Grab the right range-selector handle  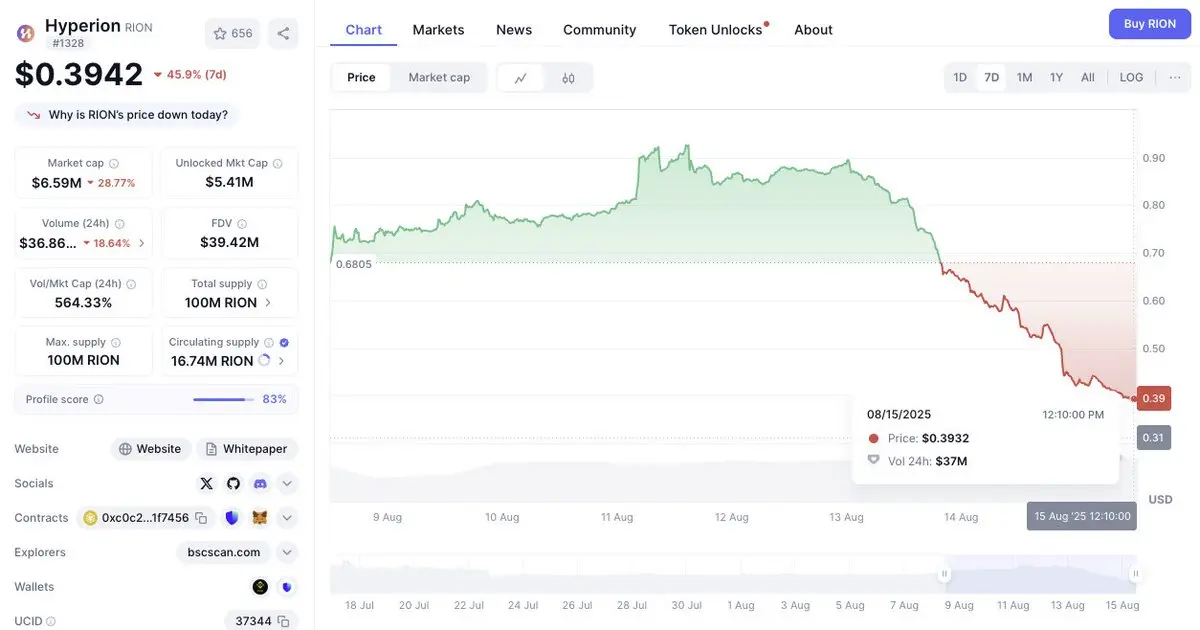pos(1135,574)
